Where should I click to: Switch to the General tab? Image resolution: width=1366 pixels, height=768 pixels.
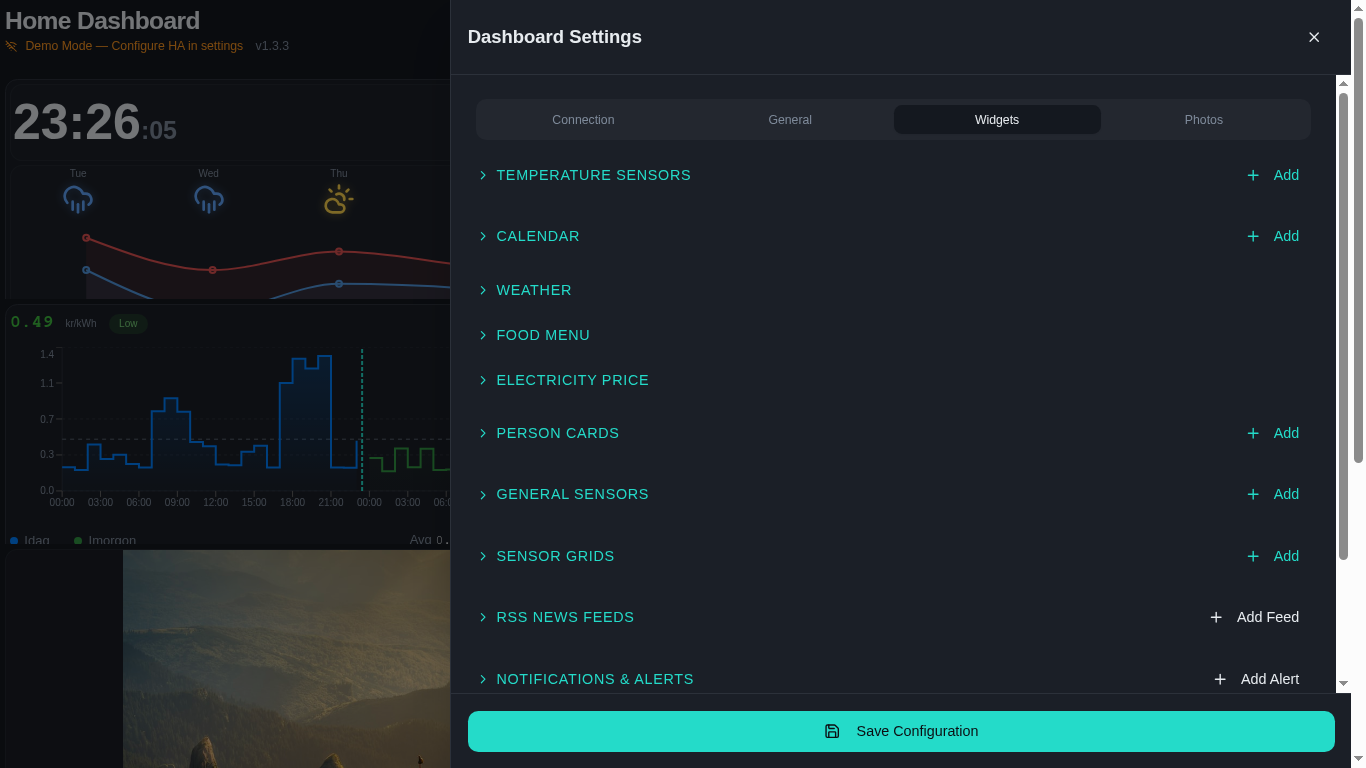[x=790, y=120]
